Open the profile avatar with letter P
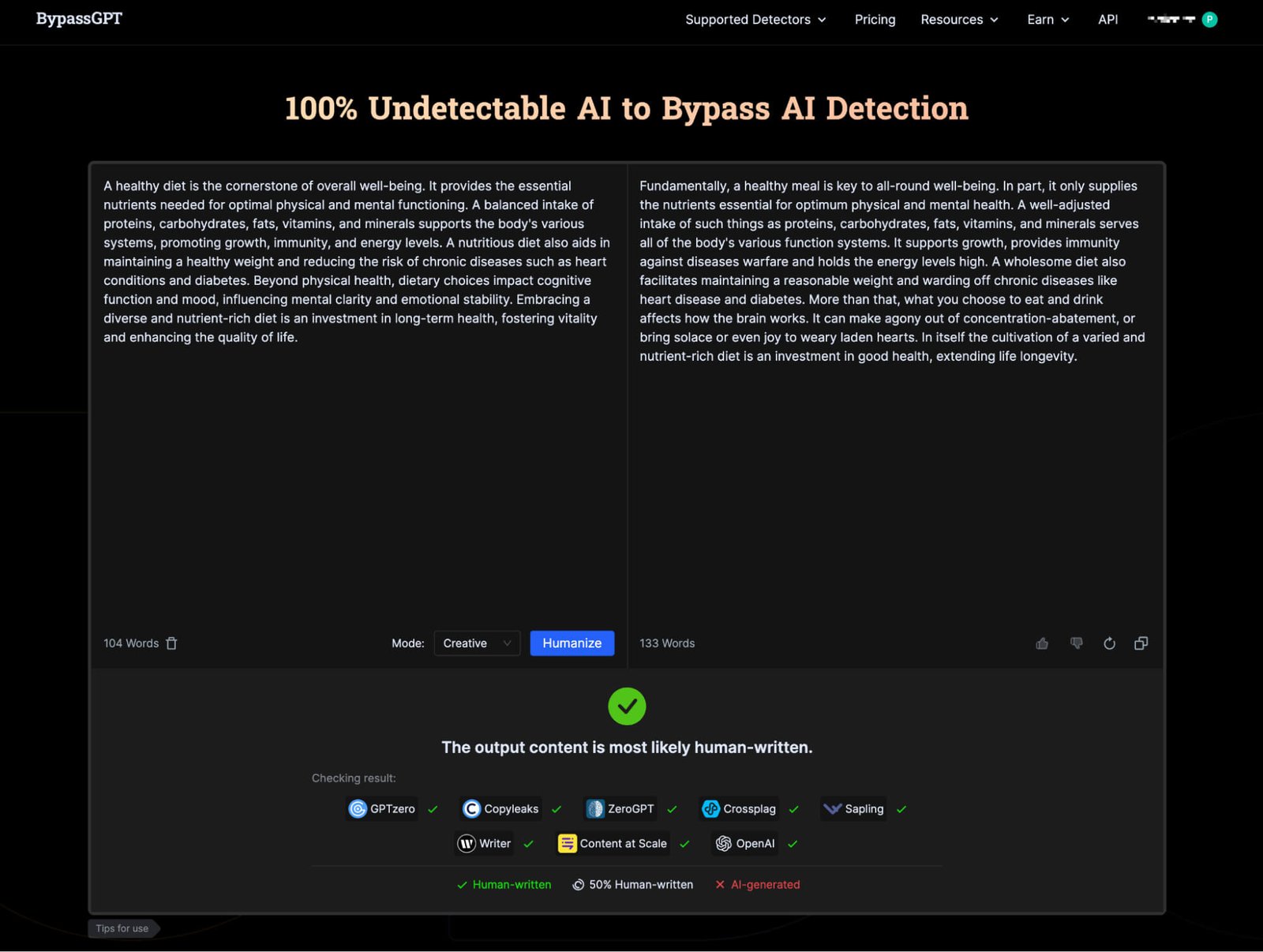Screen dimensions: 1263x952 [1209, 19]
